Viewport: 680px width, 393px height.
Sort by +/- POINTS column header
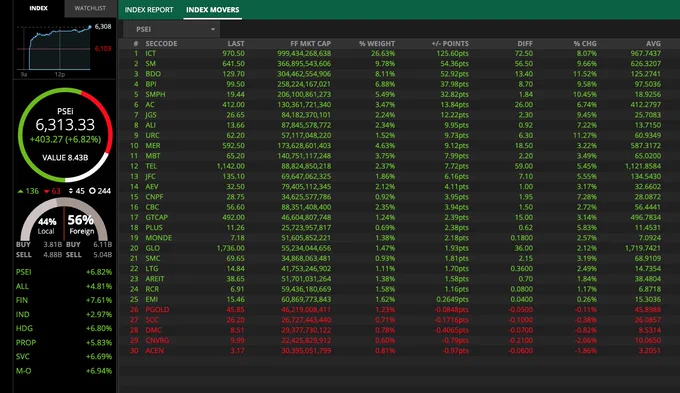pos(450,44)
